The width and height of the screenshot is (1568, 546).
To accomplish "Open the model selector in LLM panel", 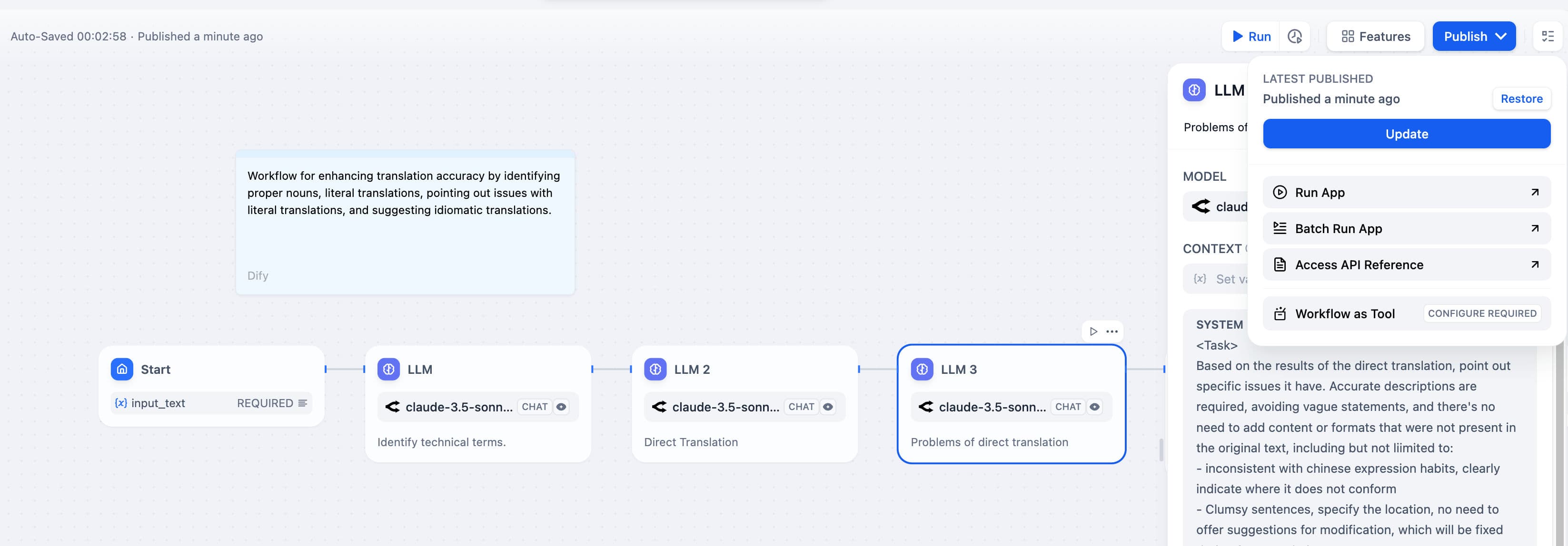I will click(x=1214, y=207).
